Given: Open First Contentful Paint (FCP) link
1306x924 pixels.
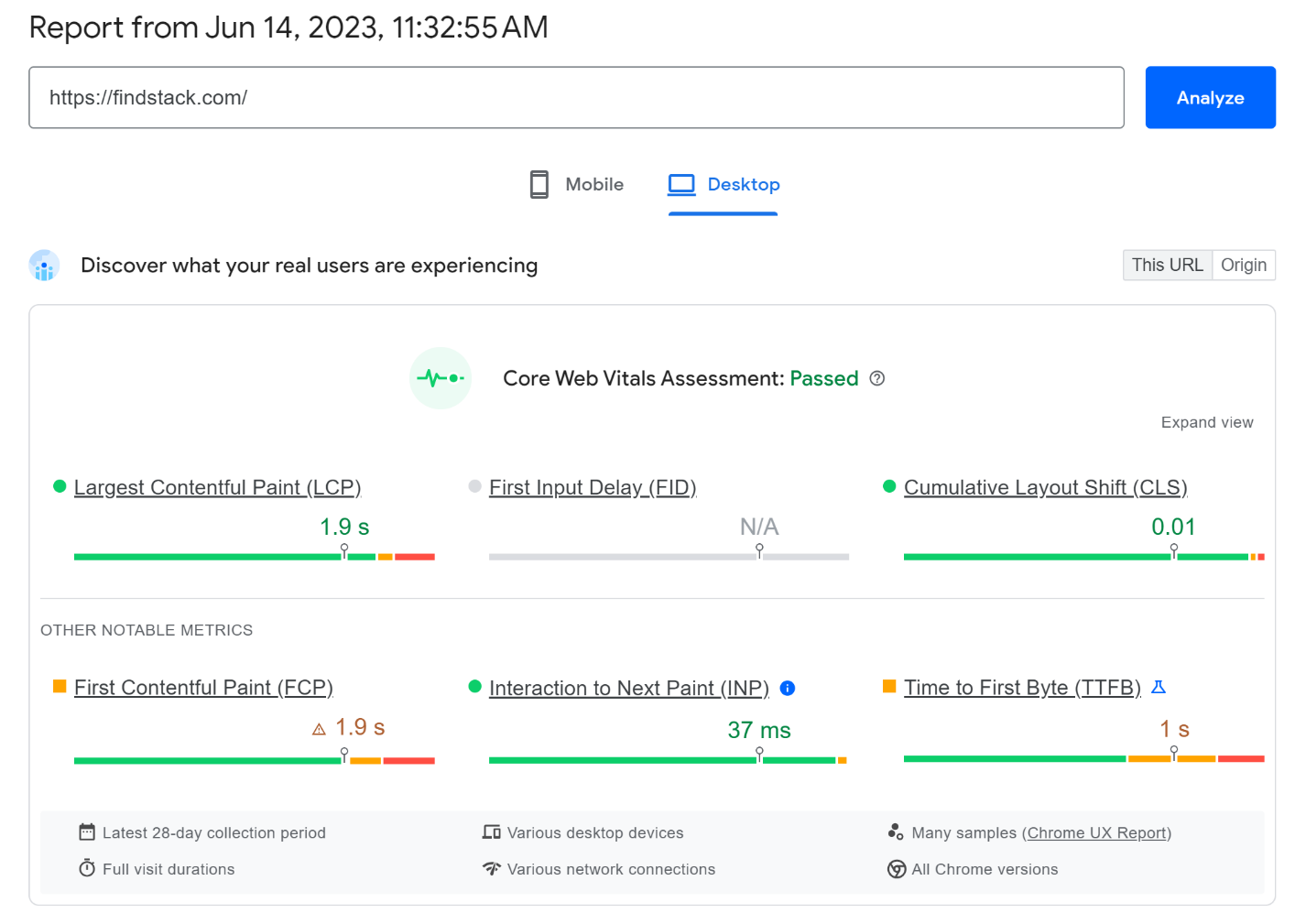Looking at the screenshot, I should (x=203, y=688).
